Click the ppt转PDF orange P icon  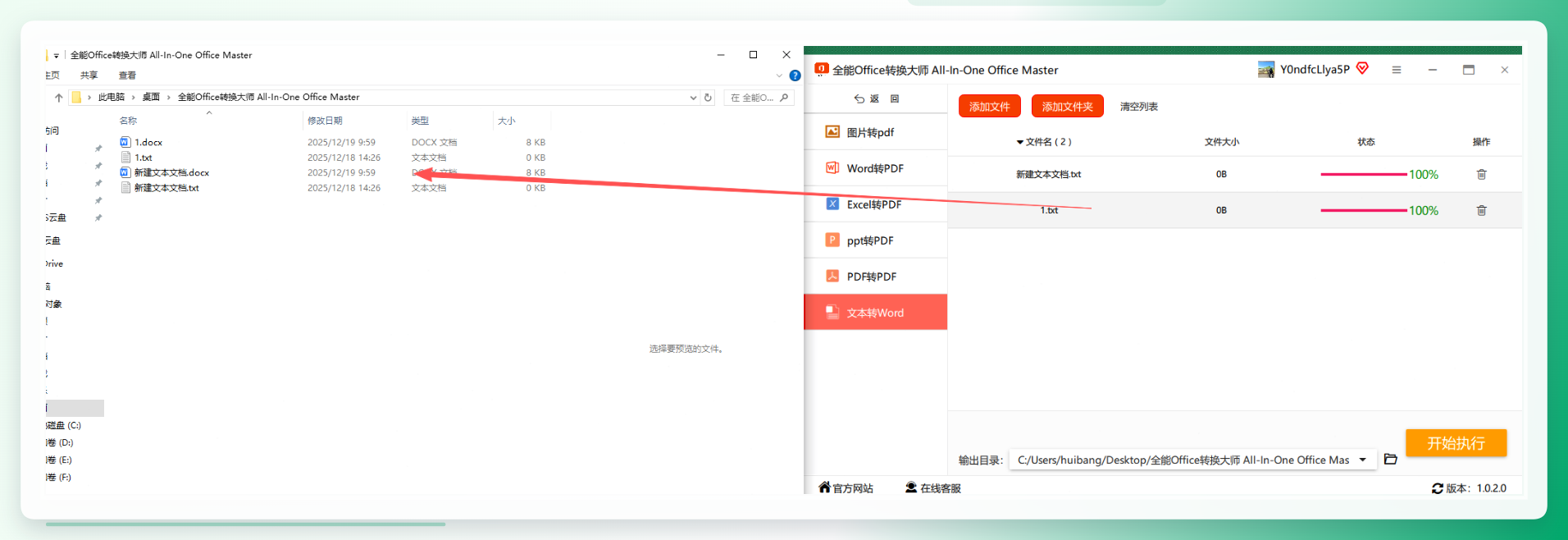tap(832, 240)
